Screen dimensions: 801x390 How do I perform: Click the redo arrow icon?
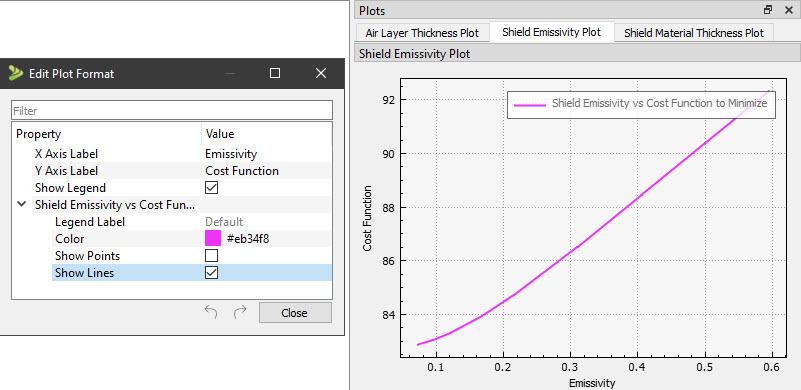point(240,312)
